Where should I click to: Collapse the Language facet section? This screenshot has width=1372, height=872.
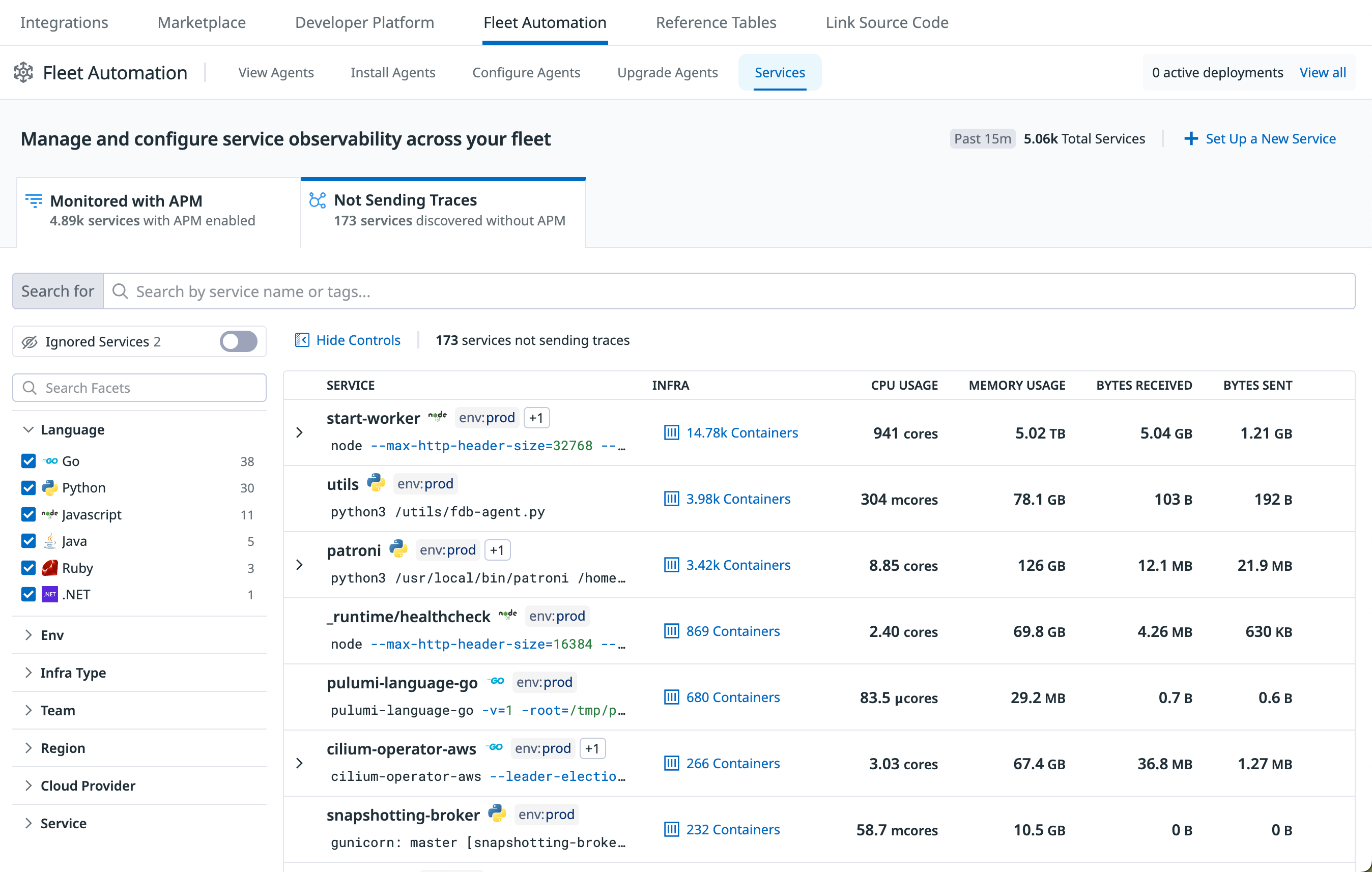coord(28,429)
